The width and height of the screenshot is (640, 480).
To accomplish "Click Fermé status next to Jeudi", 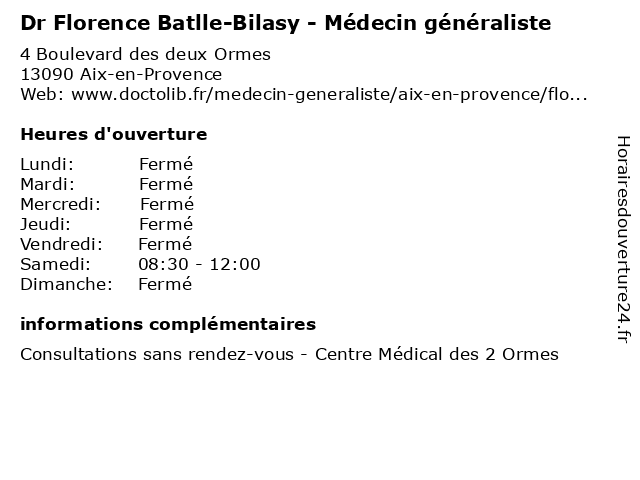I will [x=166, y=224].
